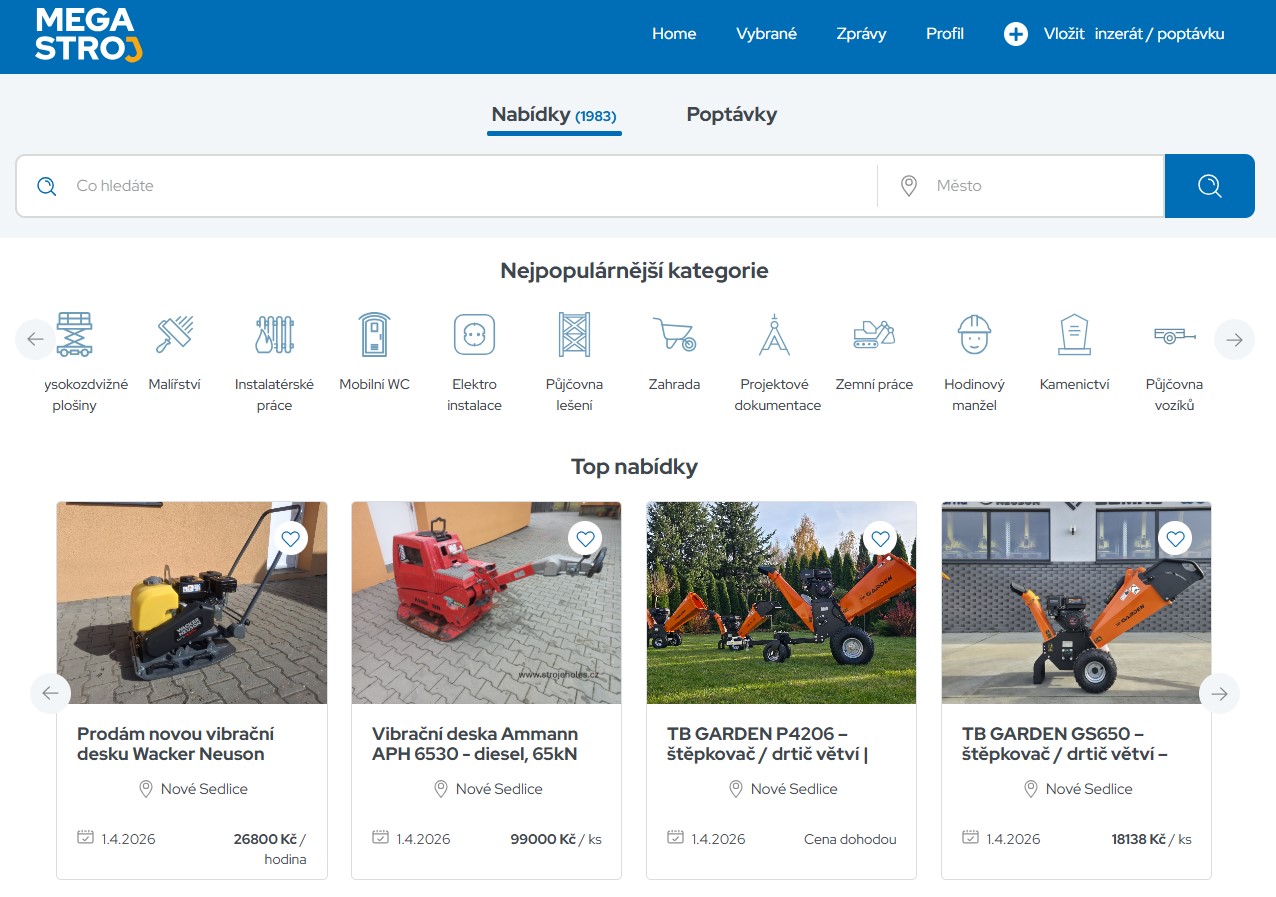Click the 26800 Kč price text
The image size is (1276, 897).
pyautogui.click(x=265, y=839)
